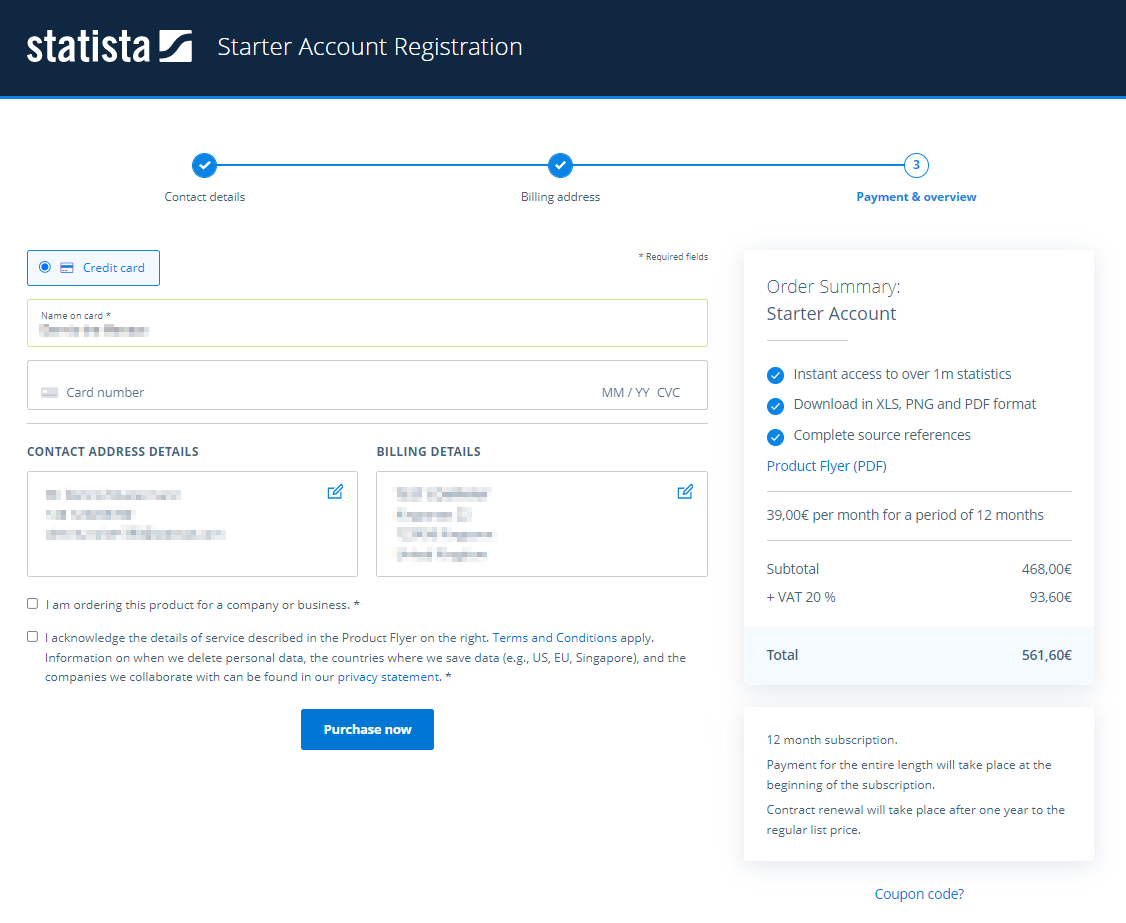Click 'Starter Account Registration' header title
Image resolution: width=1126 pixels, height=923 pixels.
pyautogui.click(x=370, y=47)
